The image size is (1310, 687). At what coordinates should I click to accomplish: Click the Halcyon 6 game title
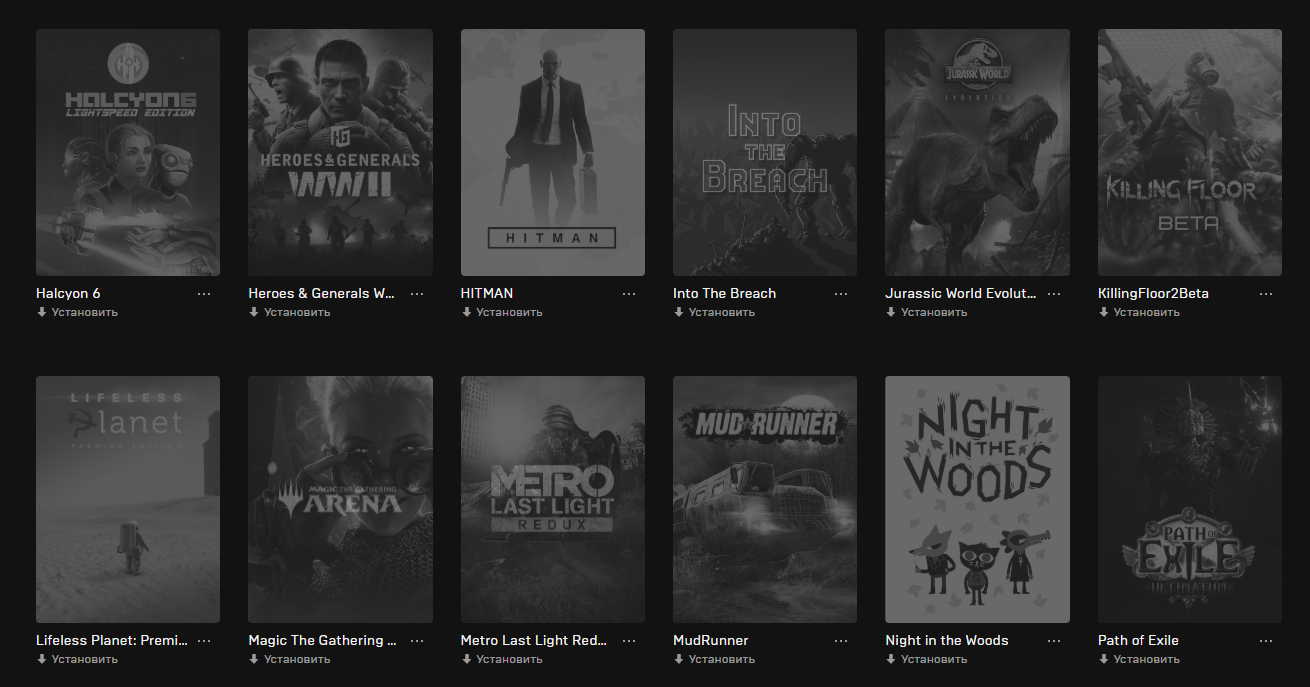tap(68, 293)
